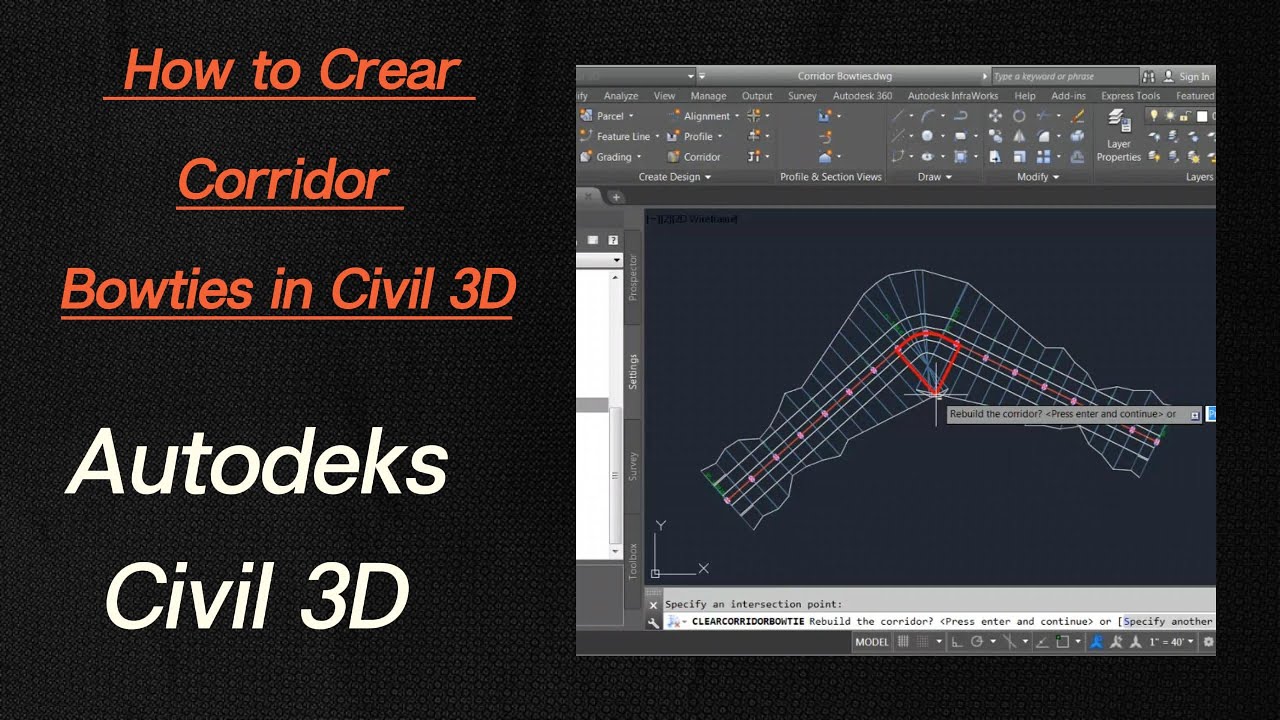Expand the Modify panel dropdown
The height and width of the screenshot is (720, 1280).
[1038, 177]
